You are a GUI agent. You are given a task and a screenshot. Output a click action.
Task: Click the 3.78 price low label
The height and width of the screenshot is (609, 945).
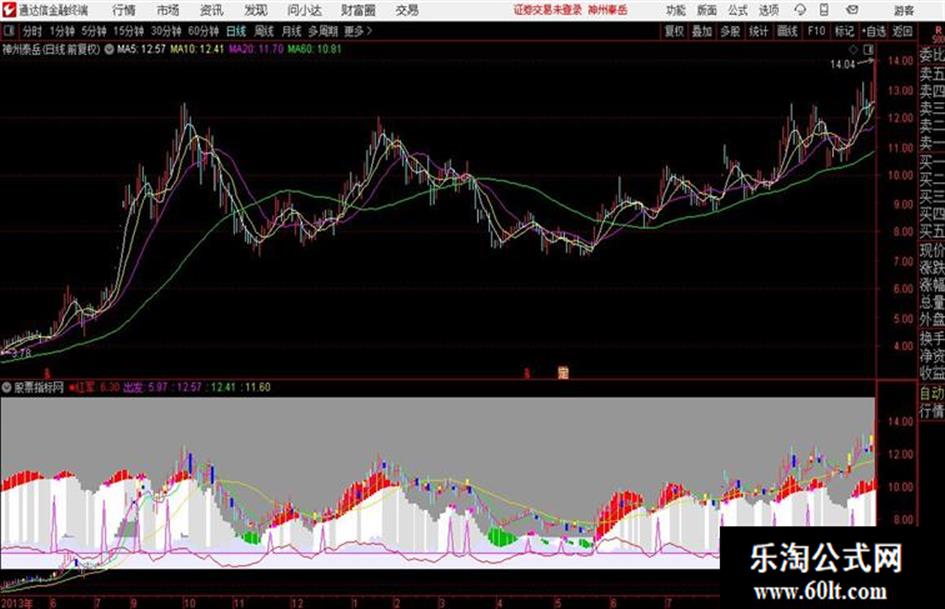pyautogui.click(x=20, y=354)
